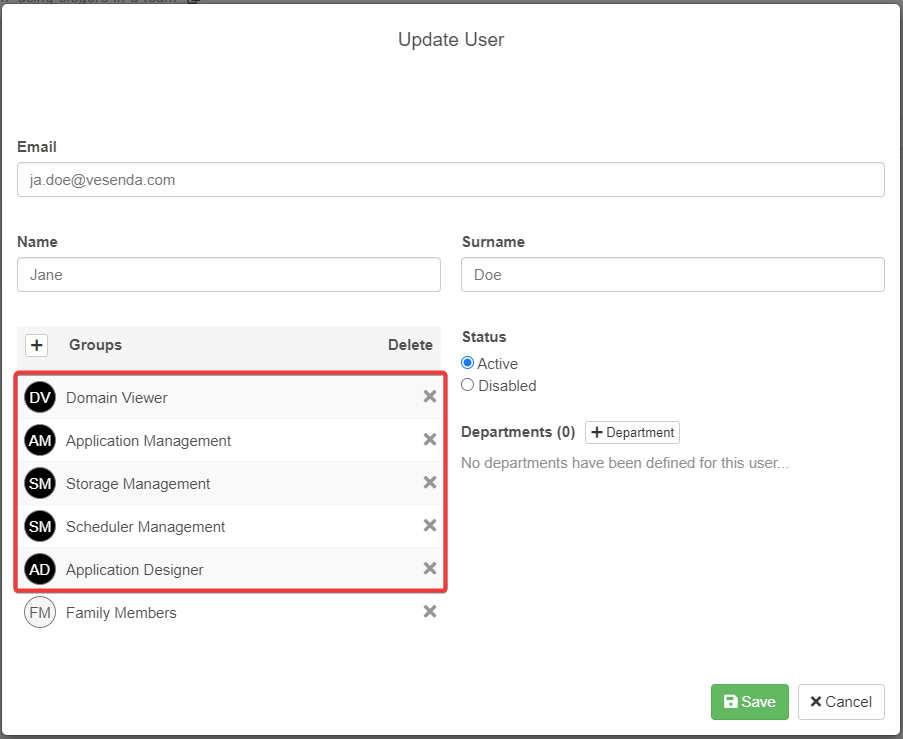Screen dimensions: 903x739
Task: Remove the Domain Viewer group
Action: click(430, 397)
